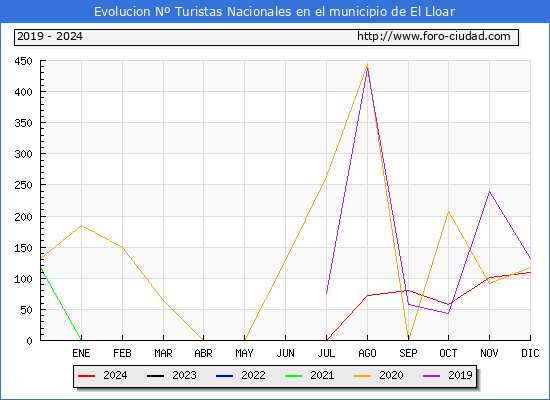
Task: Click the 100 y-axis value
Action: tap(24, 279)
